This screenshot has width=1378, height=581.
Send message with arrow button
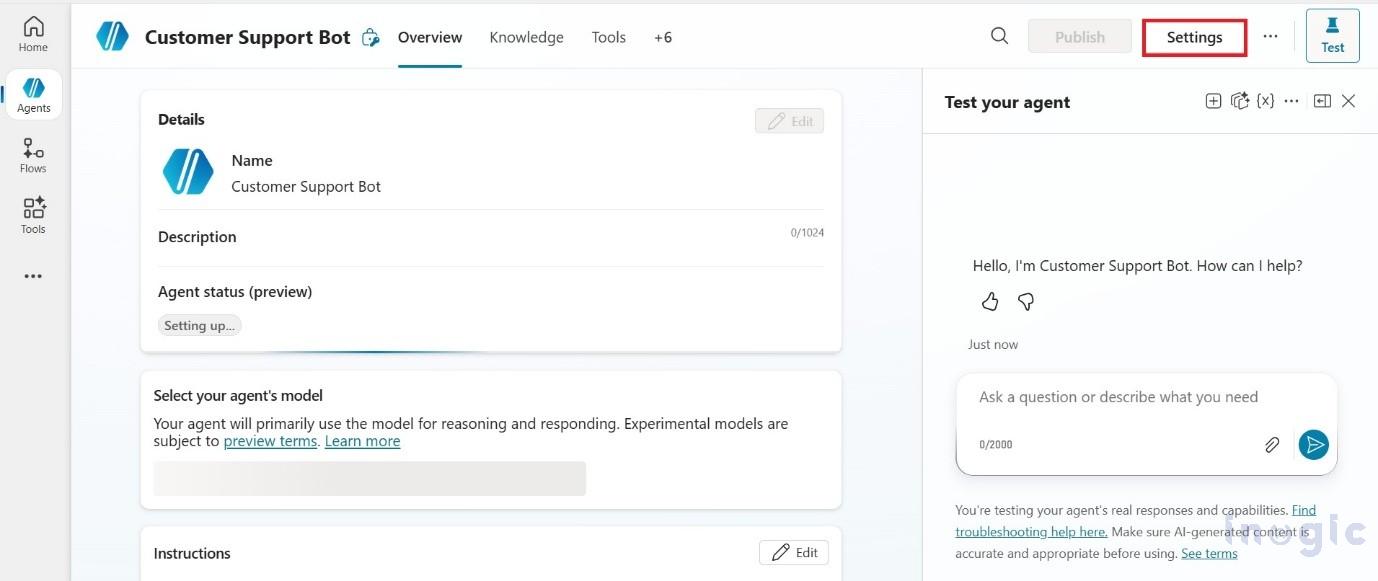pos(1313,445)
